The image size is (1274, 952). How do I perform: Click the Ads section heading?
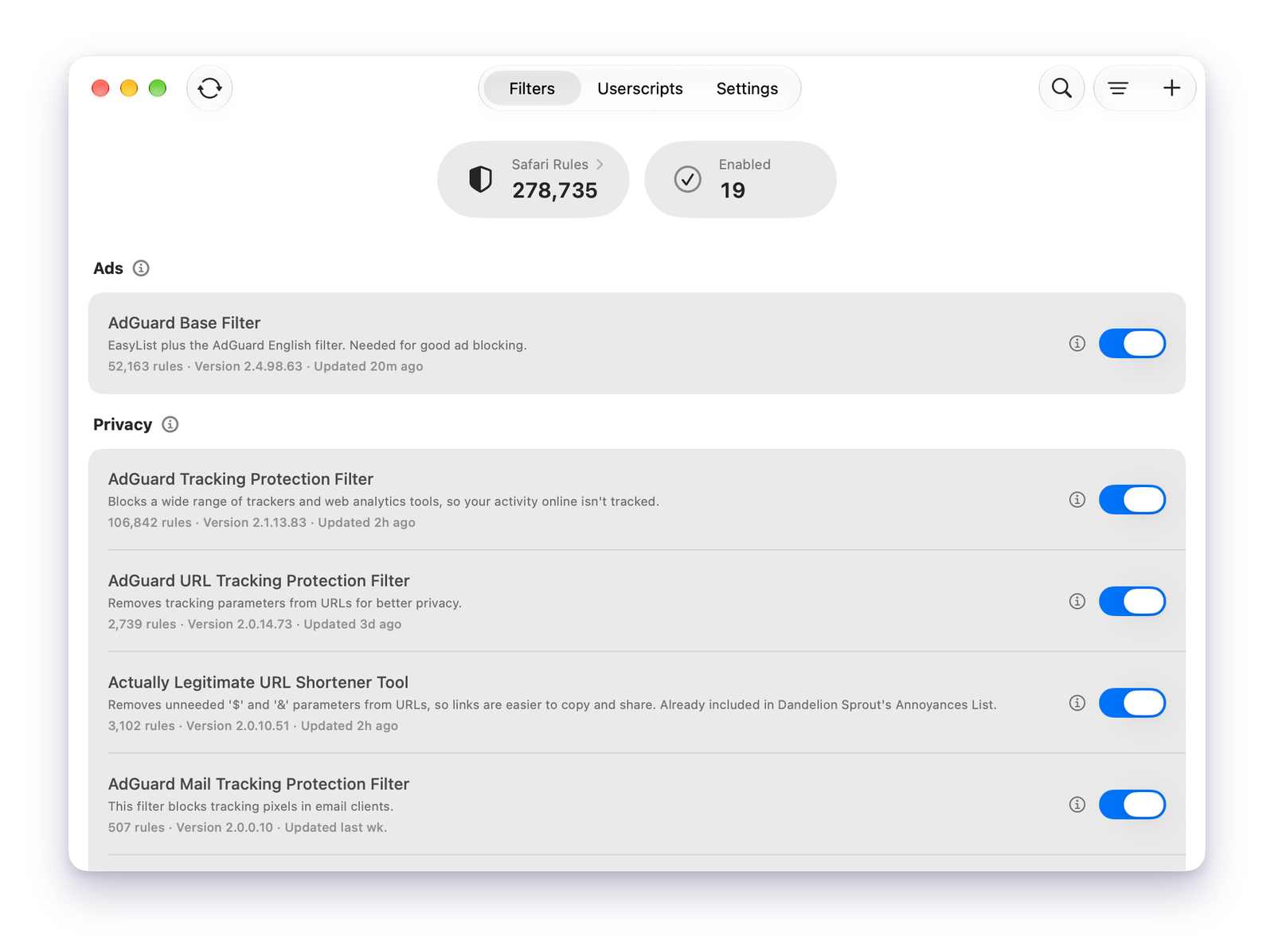(108, 268)
